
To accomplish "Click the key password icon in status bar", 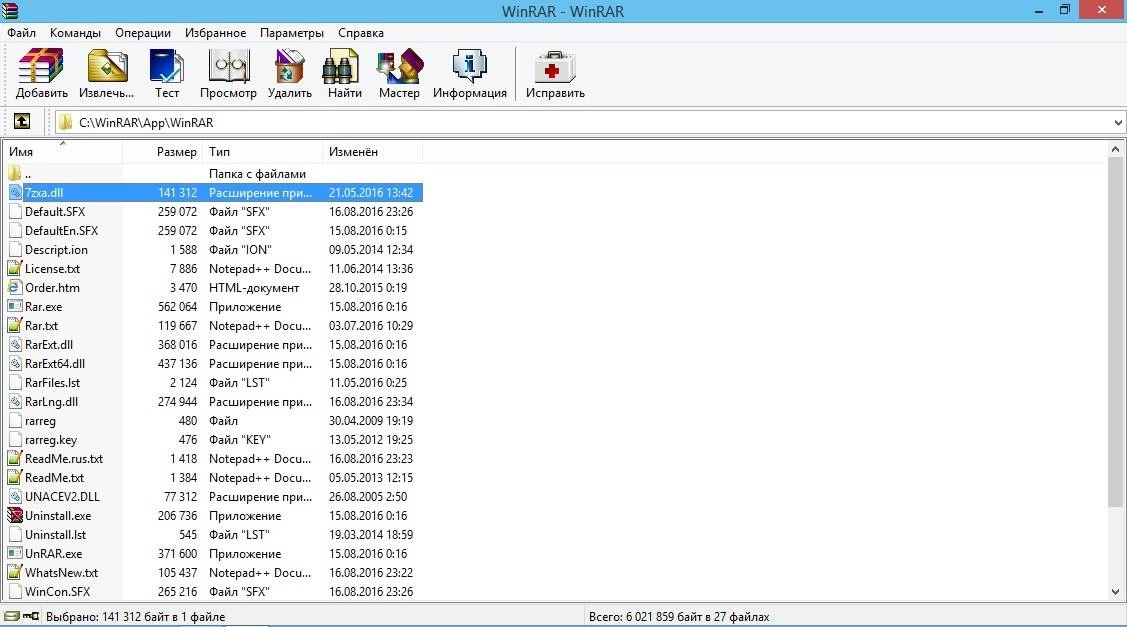I will [31, 616].
